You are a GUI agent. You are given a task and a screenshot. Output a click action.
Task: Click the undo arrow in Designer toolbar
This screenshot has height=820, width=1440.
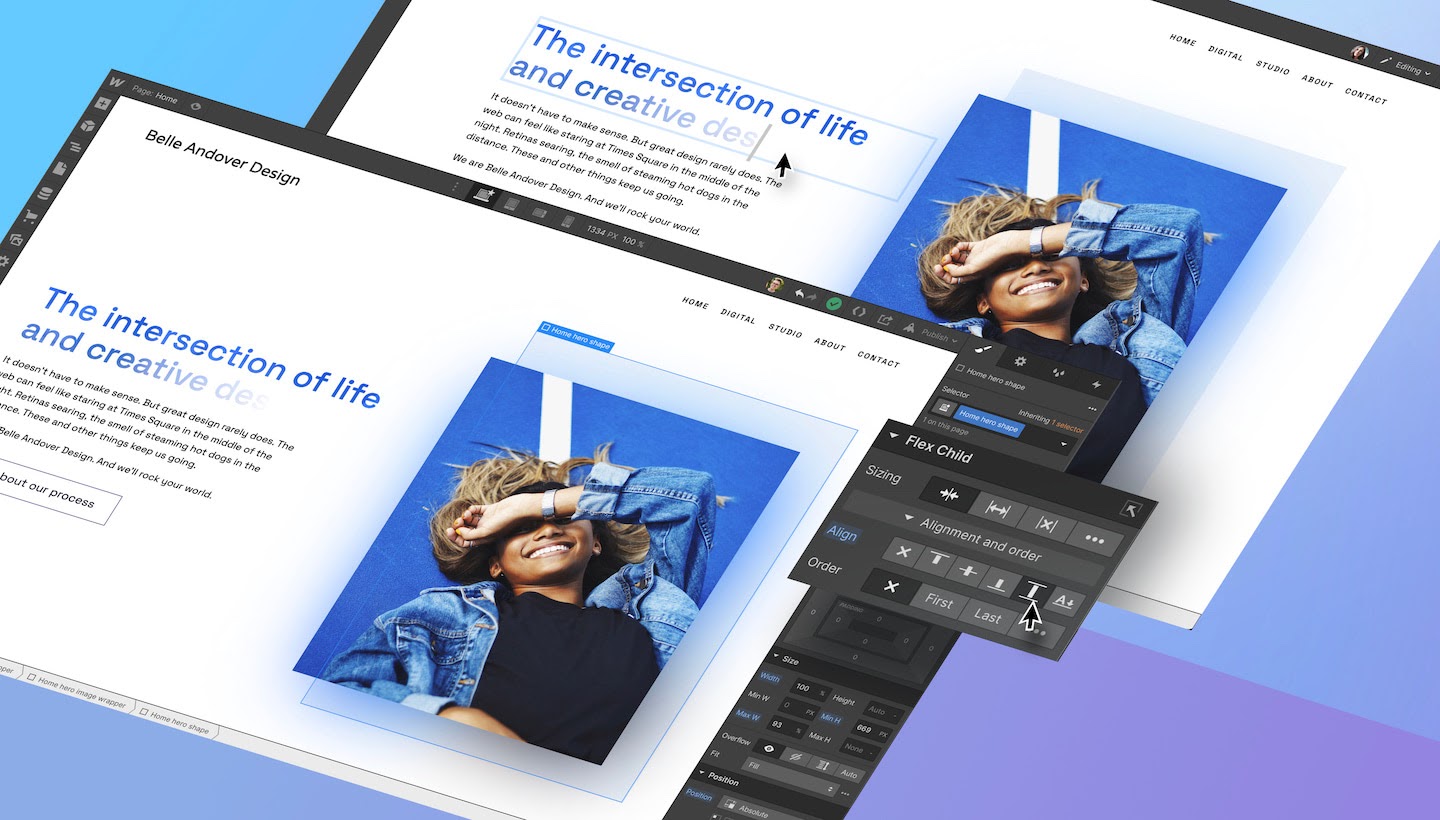coord(799,294)
